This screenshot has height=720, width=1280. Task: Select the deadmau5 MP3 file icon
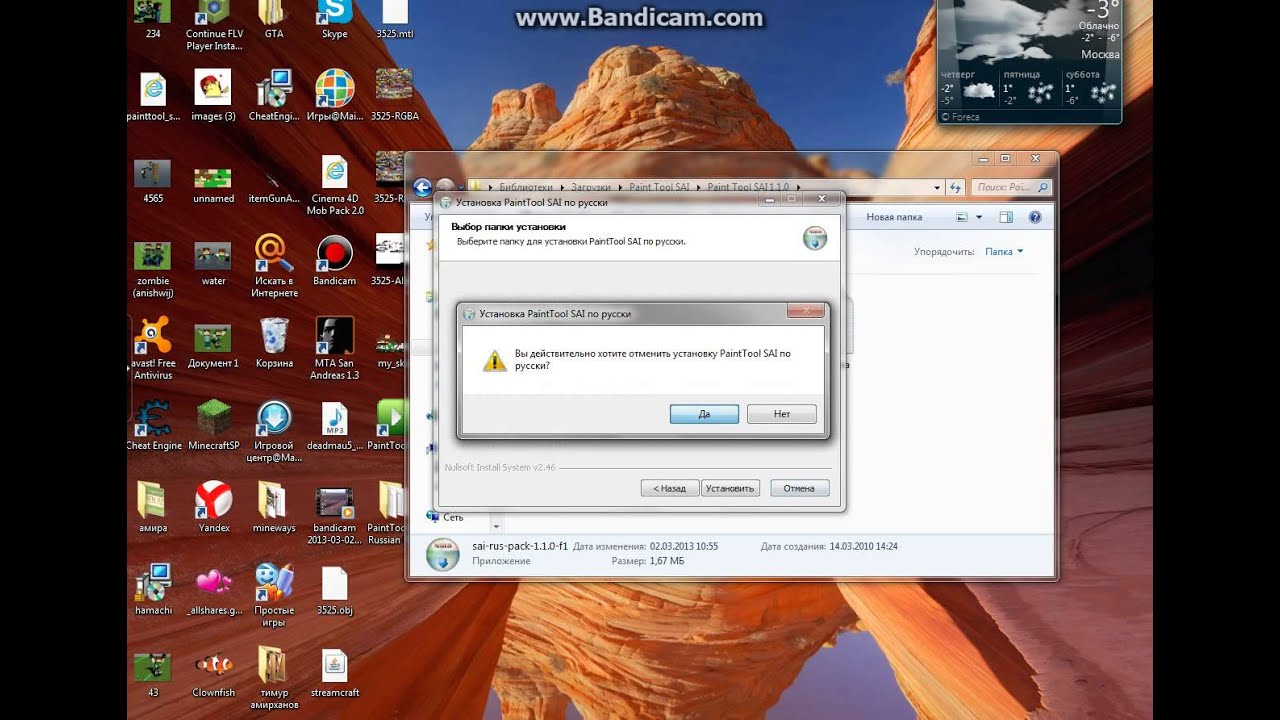click(335, 425)
